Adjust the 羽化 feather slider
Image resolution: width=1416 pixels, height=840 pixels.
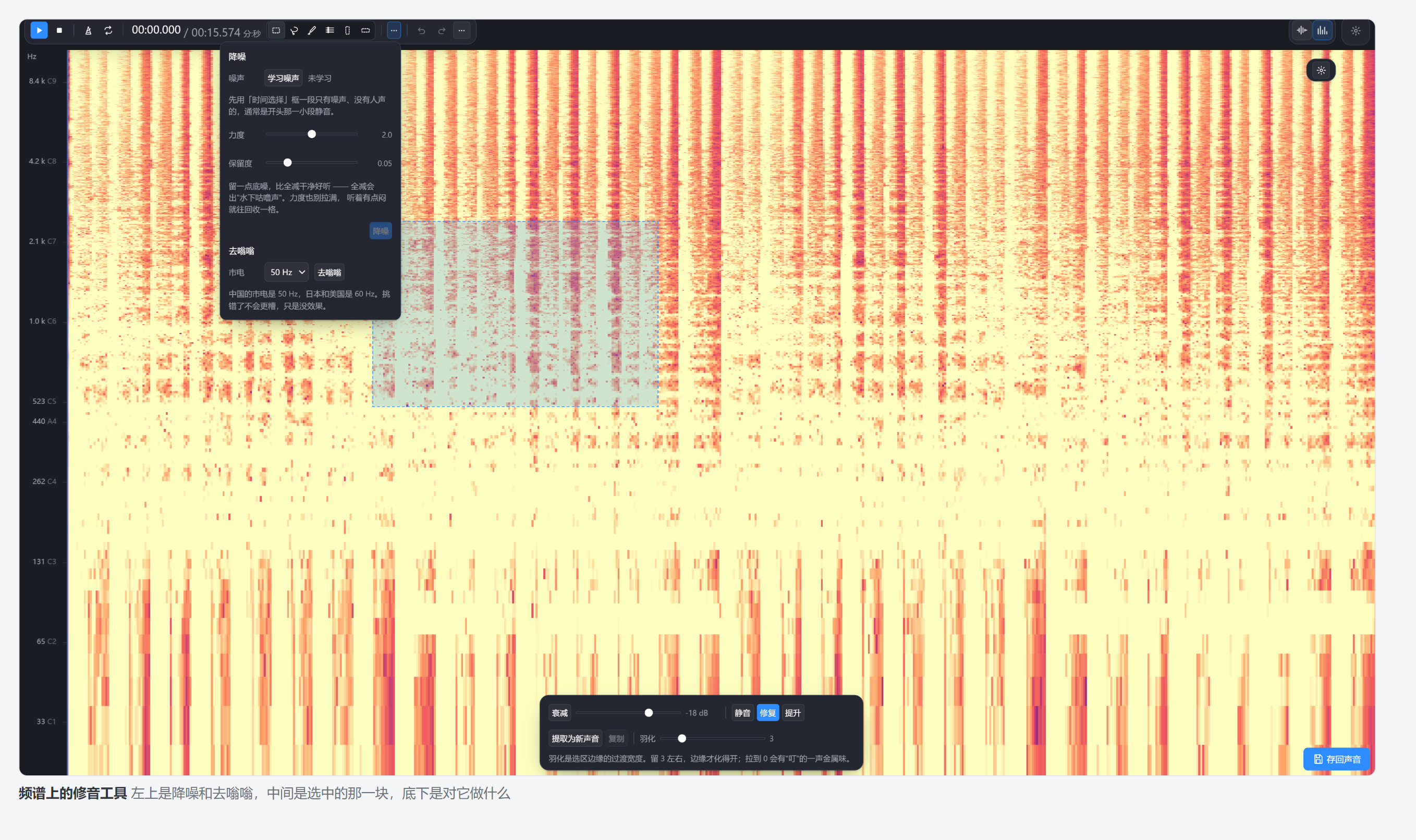click(712, 738)
